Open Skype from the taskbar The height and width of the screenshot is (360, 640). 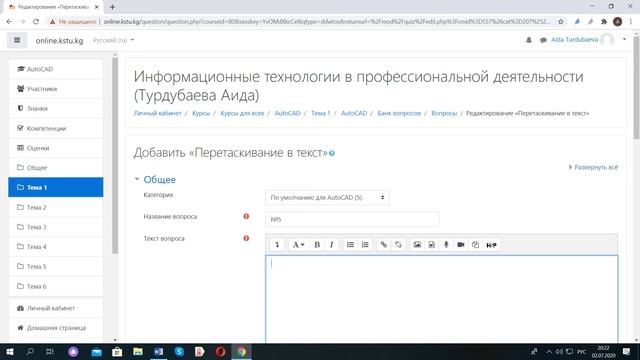coord(179,352)
